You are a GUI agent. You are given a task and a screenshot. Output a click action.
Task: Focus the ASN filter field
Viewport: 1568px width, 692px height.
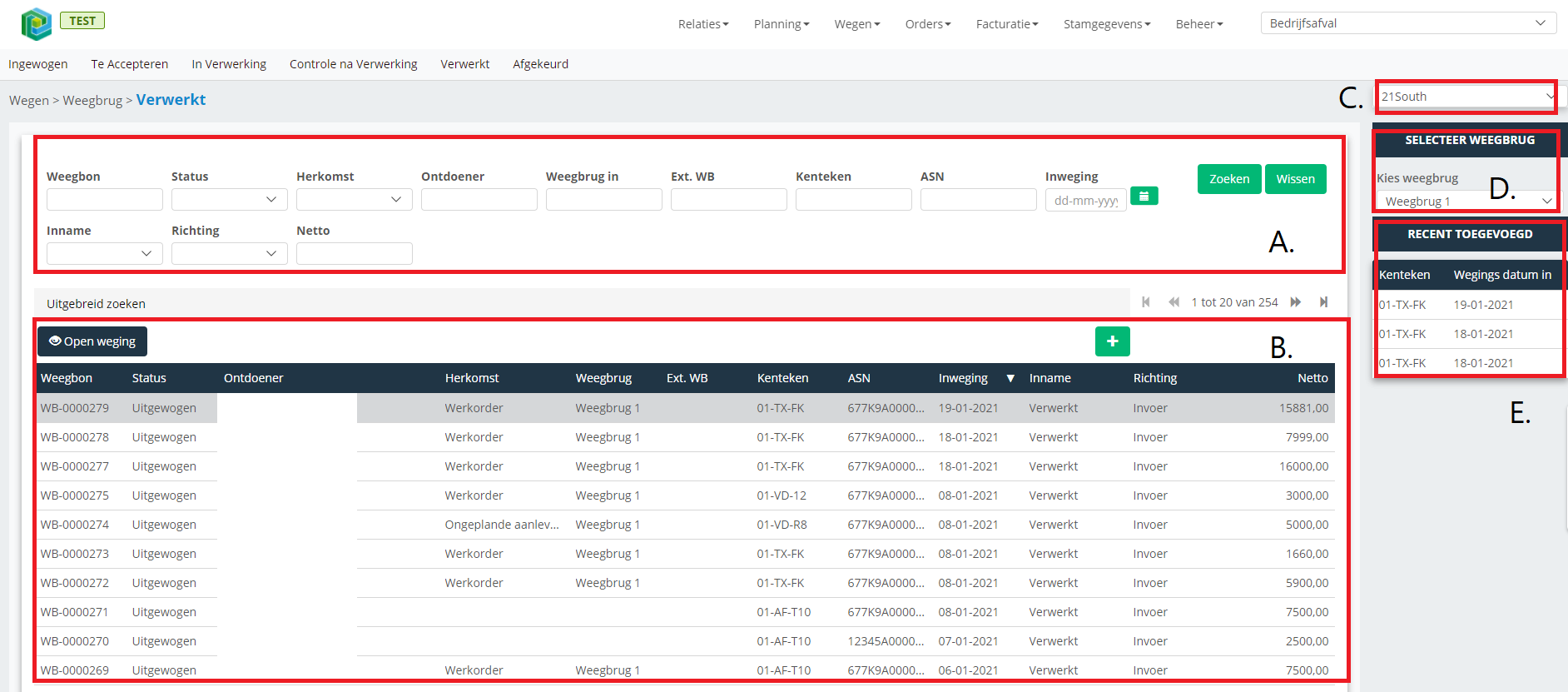[979, 200]
